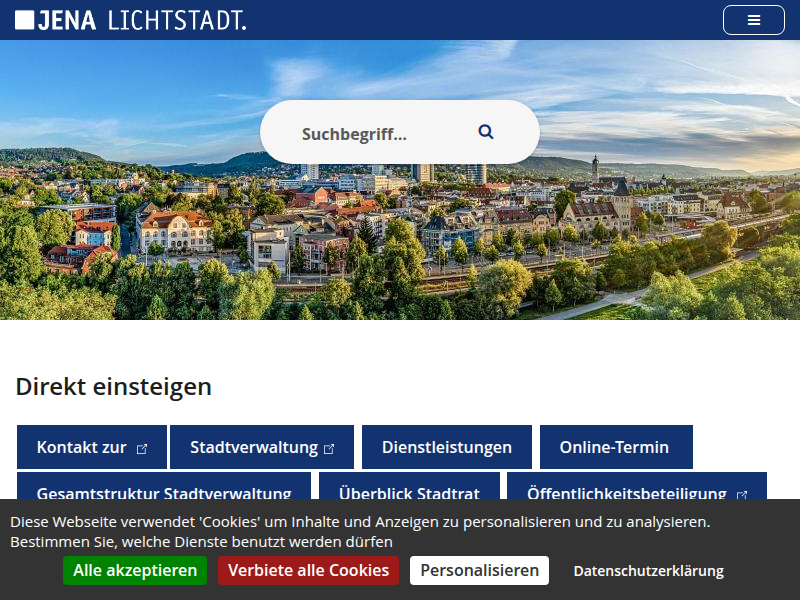The image size is (800, 600).
Task: Open the 'Dienstleistungen' page
Action: coord(446,447)
